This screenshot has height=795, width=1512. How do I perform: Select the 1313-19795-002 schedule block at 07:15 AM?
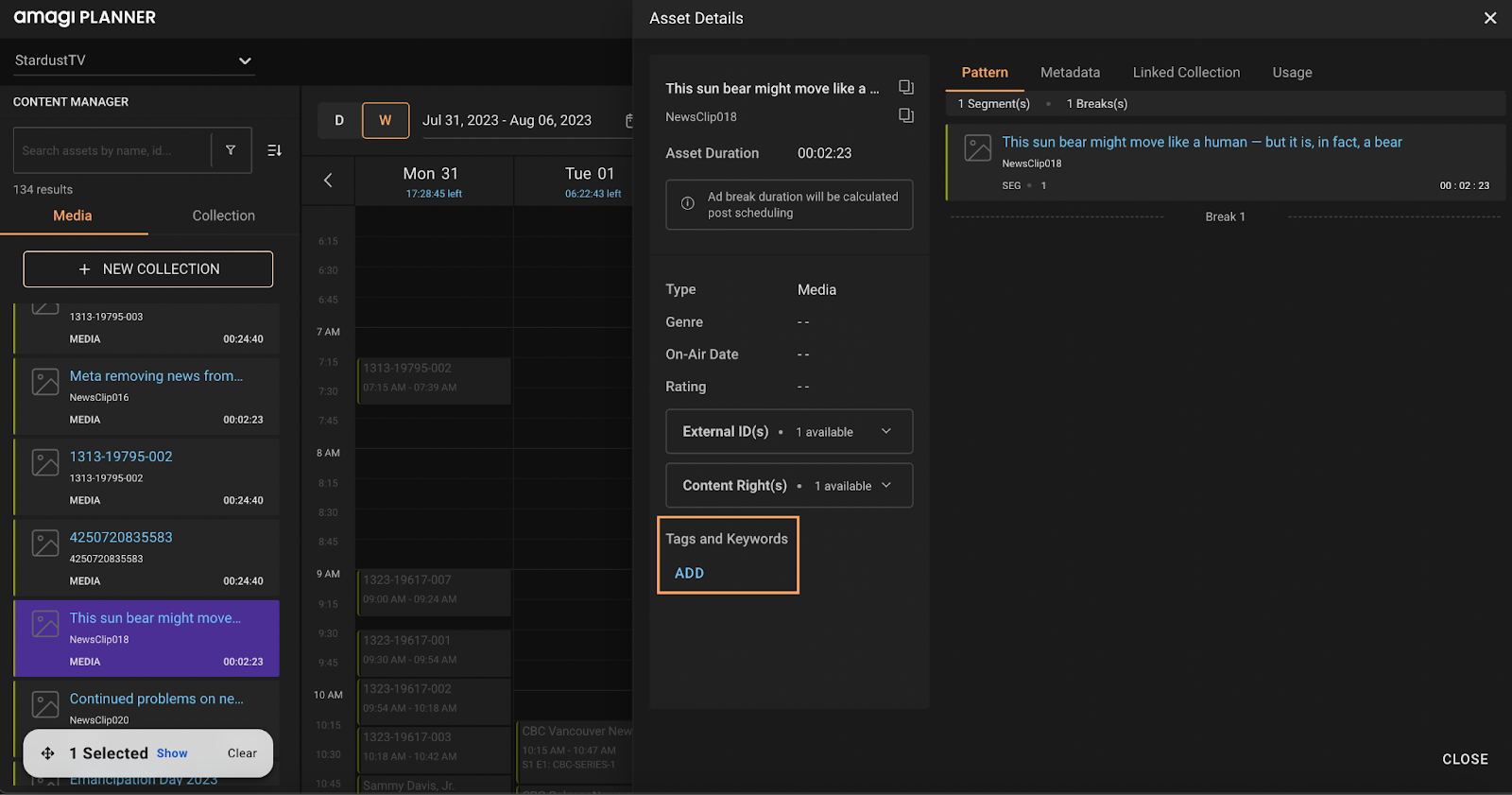434,381
